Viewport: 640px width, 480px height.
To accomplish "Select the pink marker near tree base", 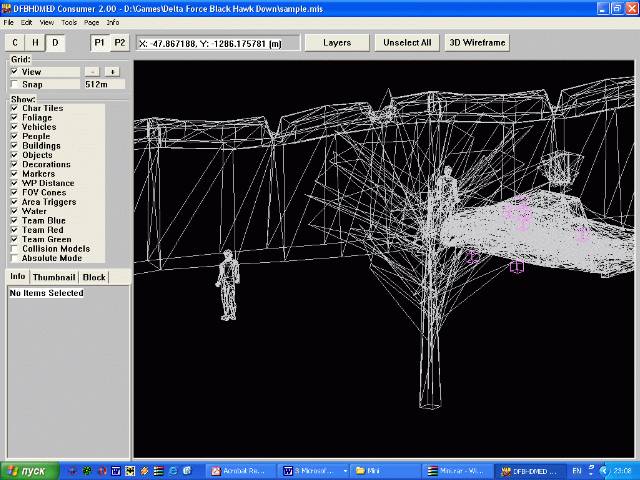I will pos(472,257).
